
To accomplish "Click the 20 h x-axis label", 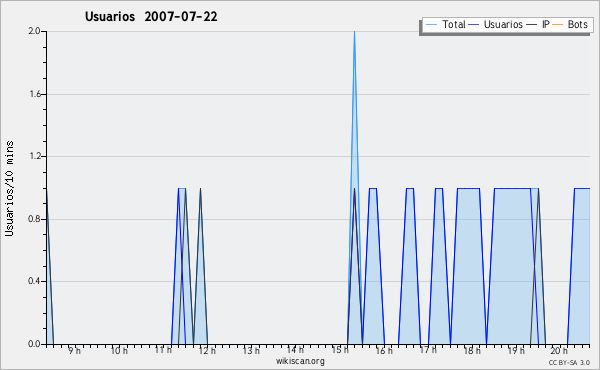I will (x=559, y=350).
